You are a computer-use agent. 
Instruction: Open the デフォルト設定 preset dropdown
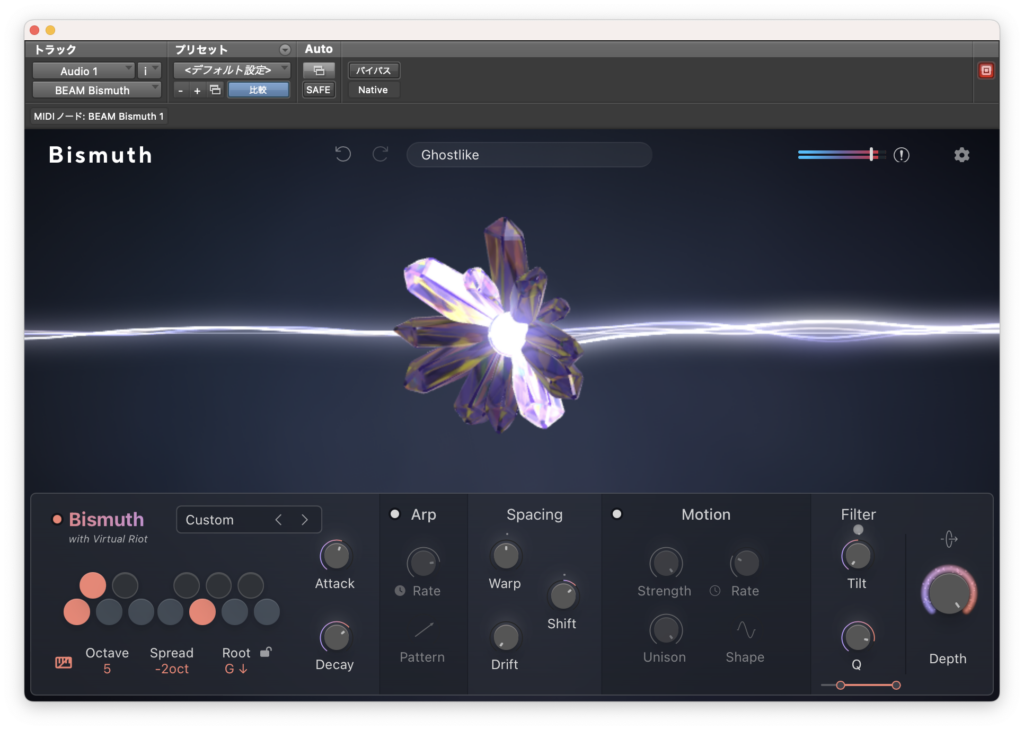click(232, 71)
